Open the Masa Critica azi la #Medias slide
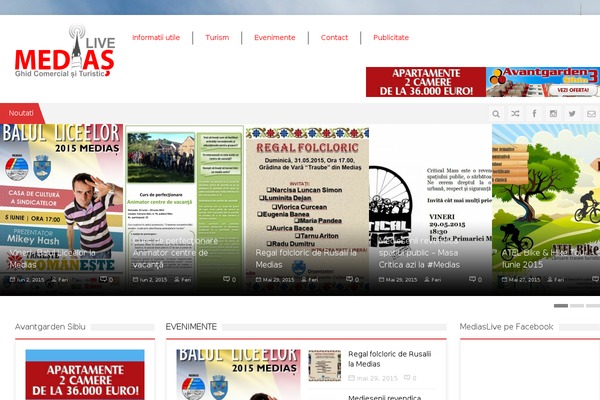 point(430,210)
